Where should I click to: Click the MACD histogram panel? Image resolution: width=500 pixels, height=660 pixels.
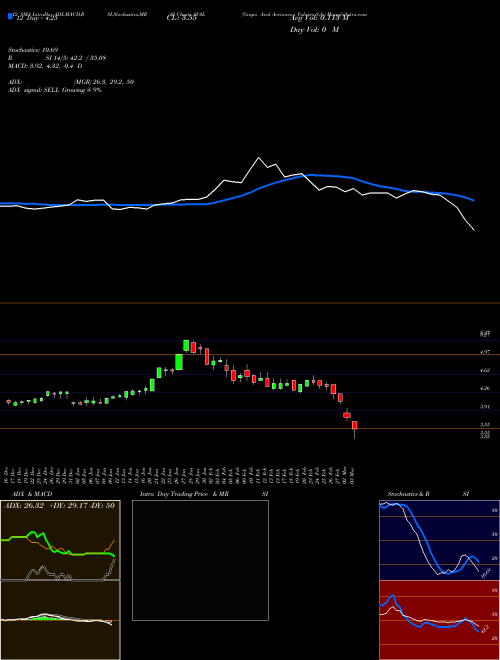[x=60, y=620]
